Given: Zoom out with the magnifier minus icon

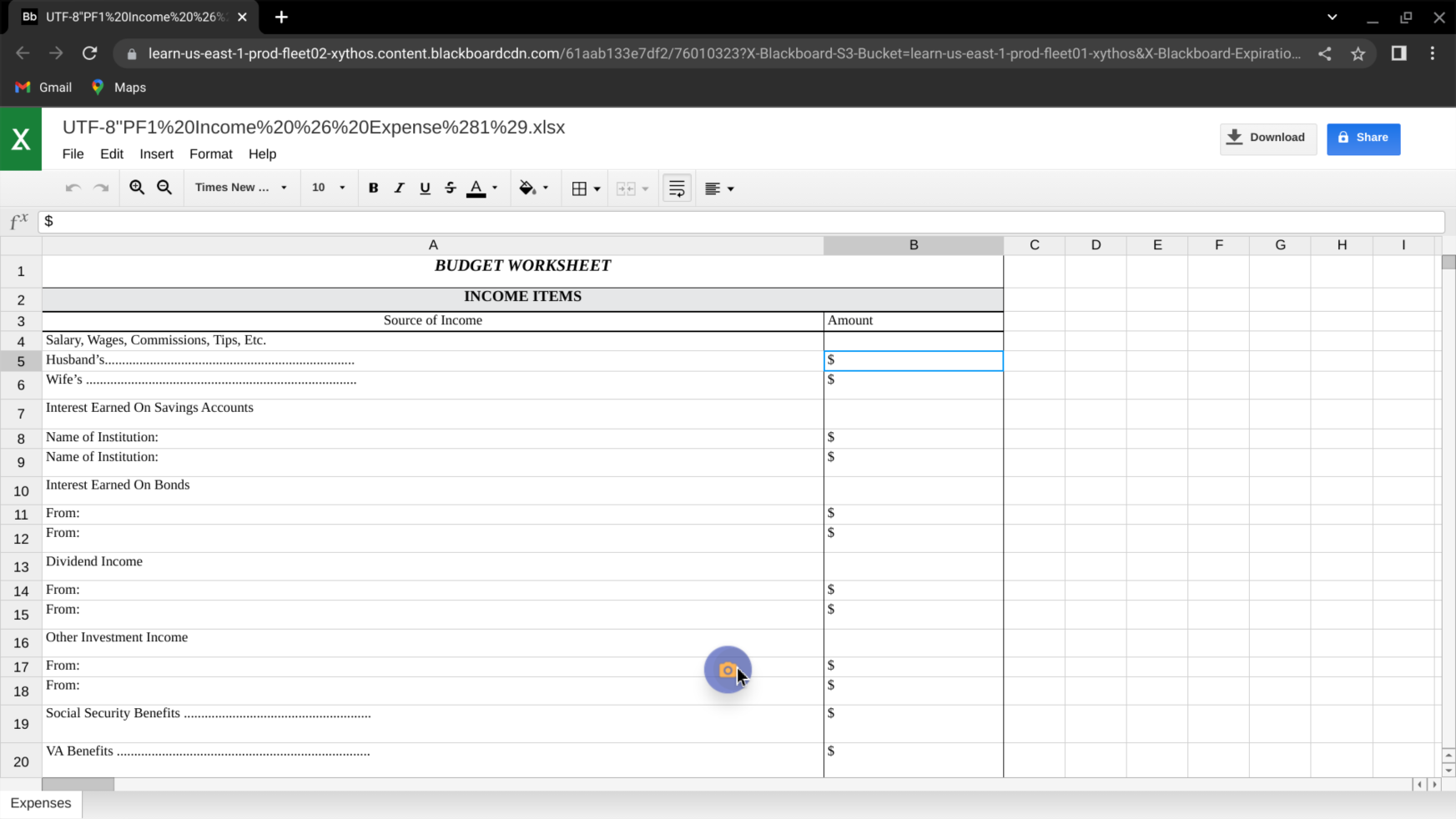Looking at the screenshot, I should pyautogui.click(x=164, y=188).
